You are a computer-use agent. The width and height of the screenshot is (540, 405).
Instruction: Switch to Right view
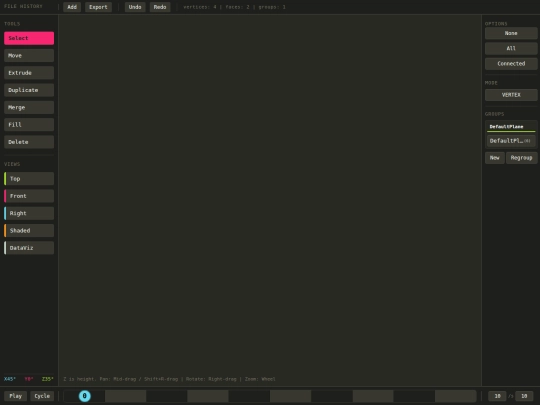[29, 213]
